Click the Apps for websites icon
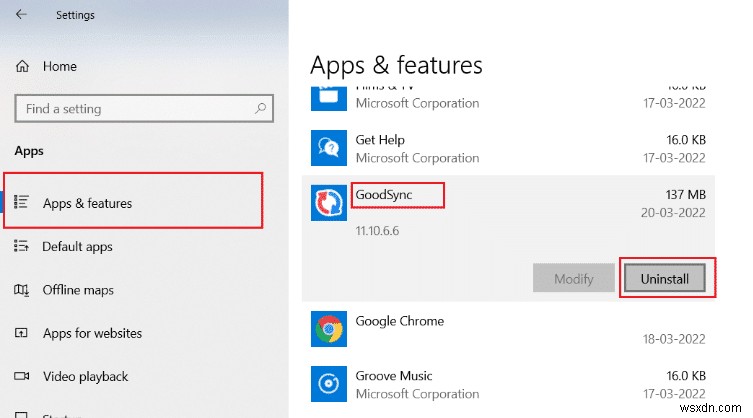The image size is (753, 418). (21, 332)
